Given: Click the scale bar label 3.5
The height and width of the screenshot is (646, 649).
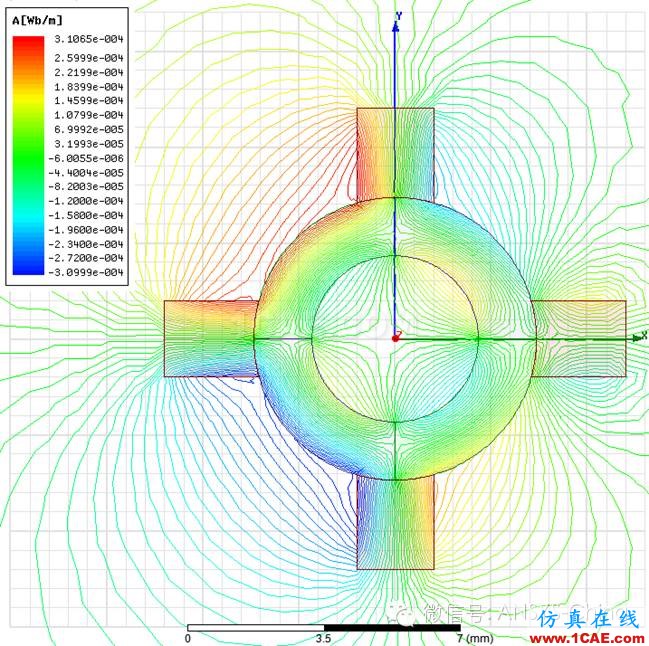Looking at the screenshot, I should 324,639.
